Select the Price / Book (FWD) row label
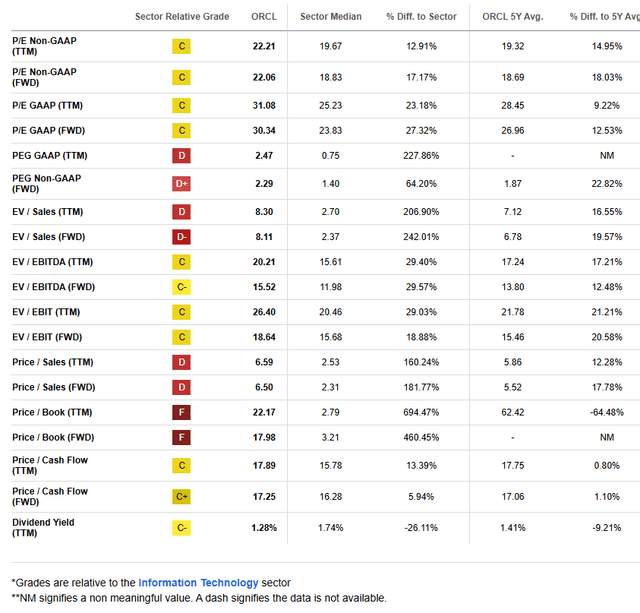Screen dimensions: 640x613 point(53,438)
